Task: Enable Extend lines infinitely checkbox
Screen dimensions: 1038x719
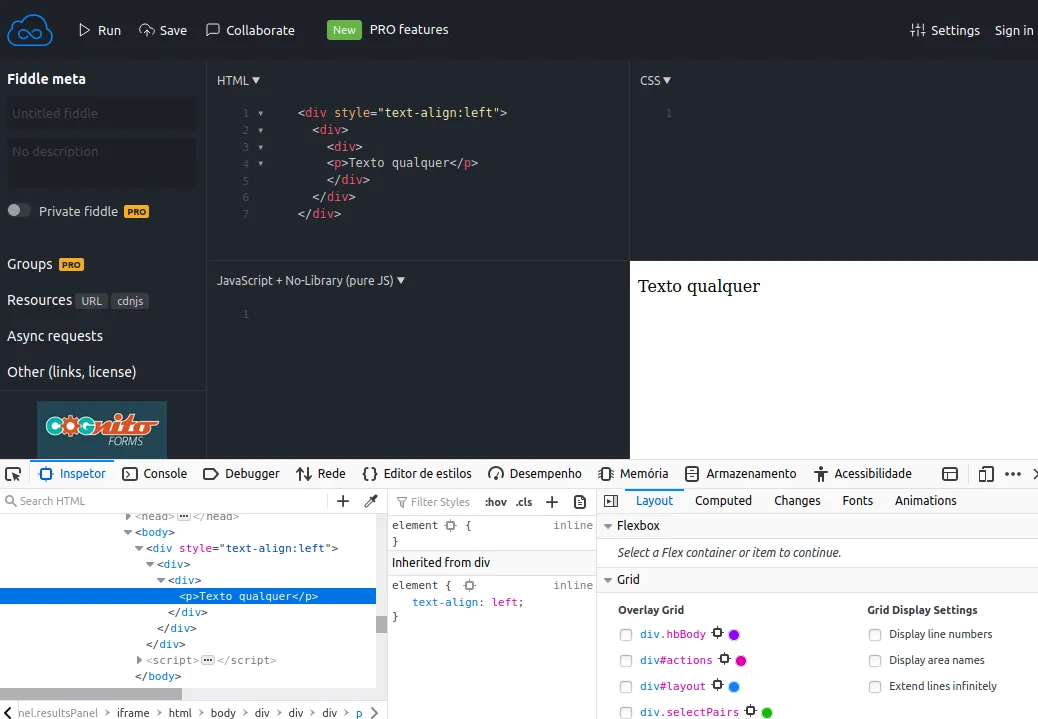Action: (875, 686)
